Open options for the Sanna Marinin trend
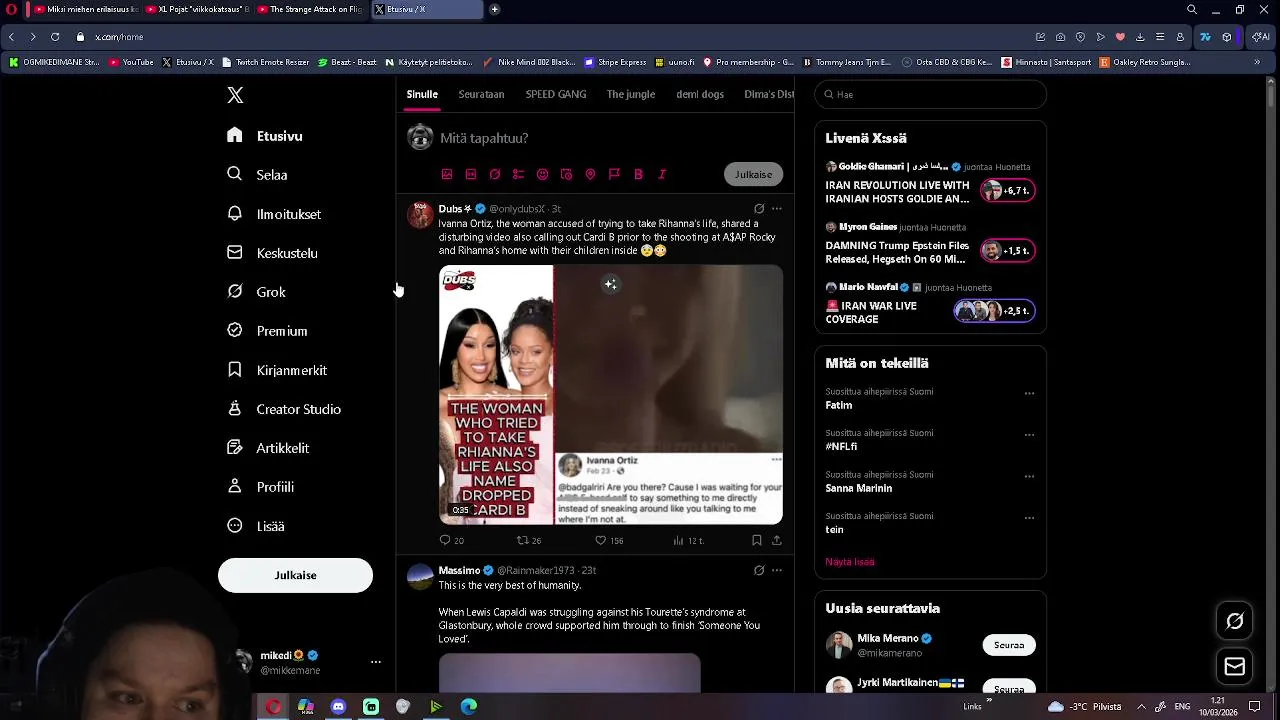This screenshot has height=720, width=1280. point(1029,477)
